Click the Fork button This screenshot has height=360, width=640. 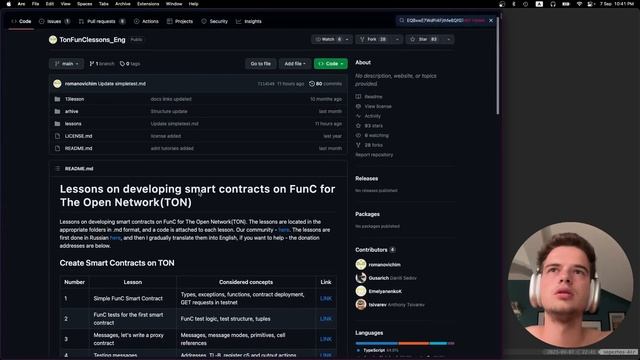coord(373,39)
